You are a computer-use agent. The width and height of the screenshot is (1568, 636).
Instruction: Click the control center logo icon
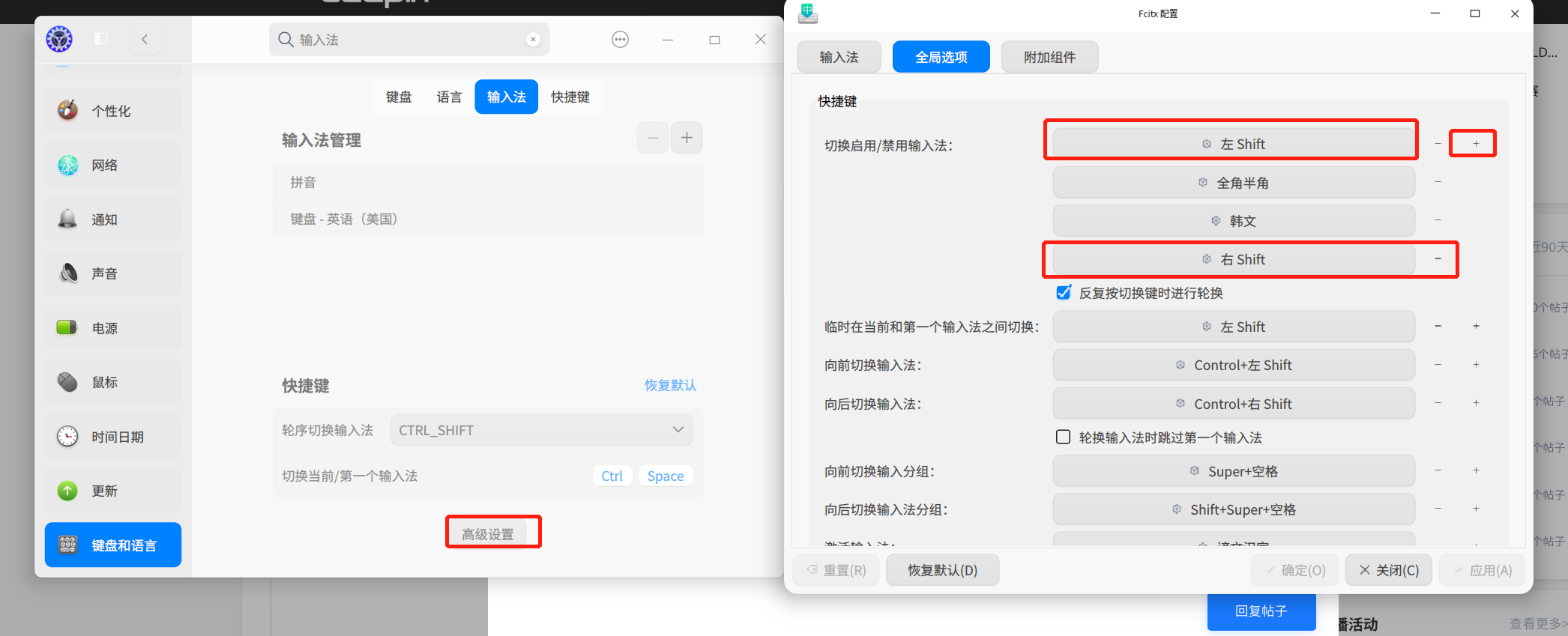[59, 39]
